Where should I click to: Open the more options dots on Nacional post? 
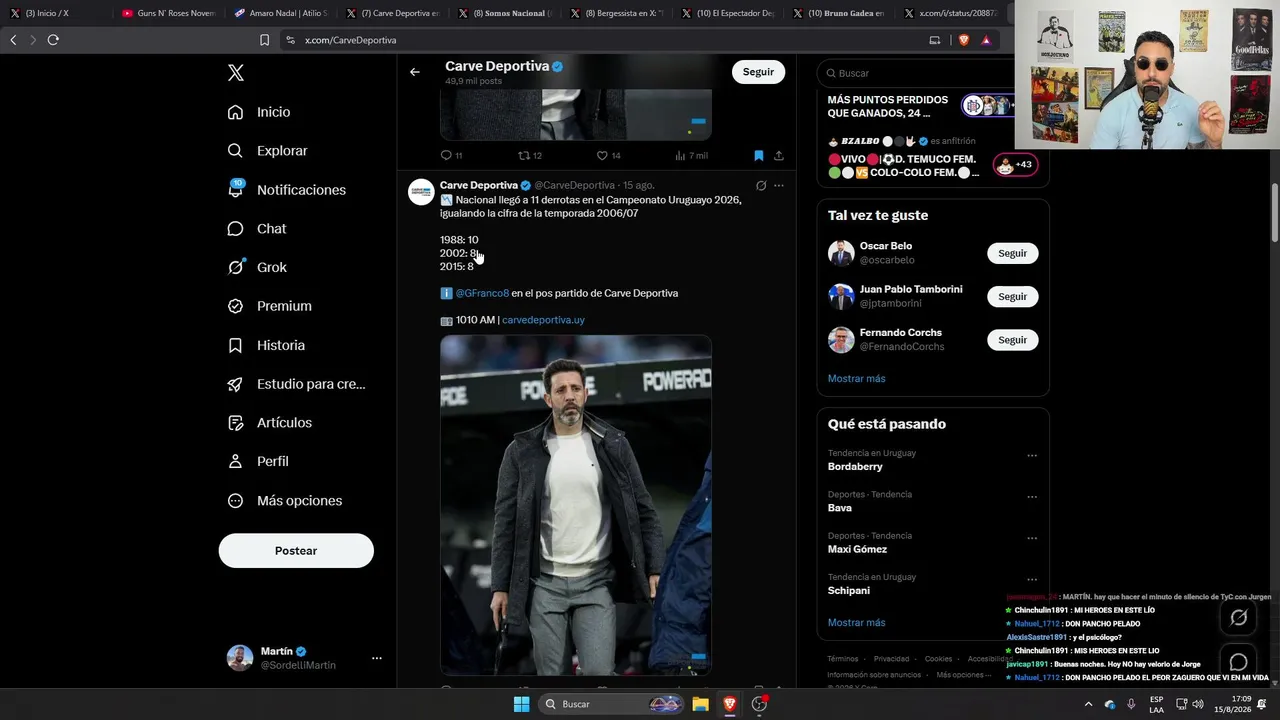(779, 186)
